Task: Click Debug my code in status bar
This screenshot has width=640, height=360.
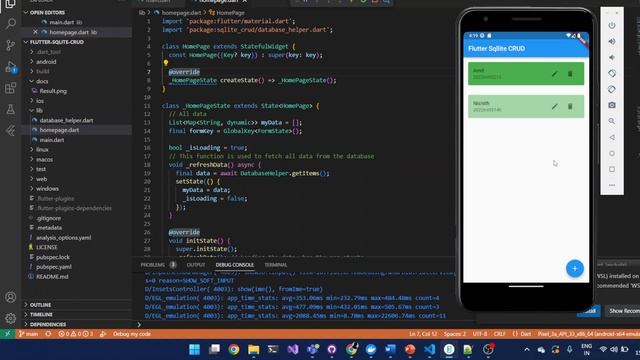Action: tap(131, 334)
